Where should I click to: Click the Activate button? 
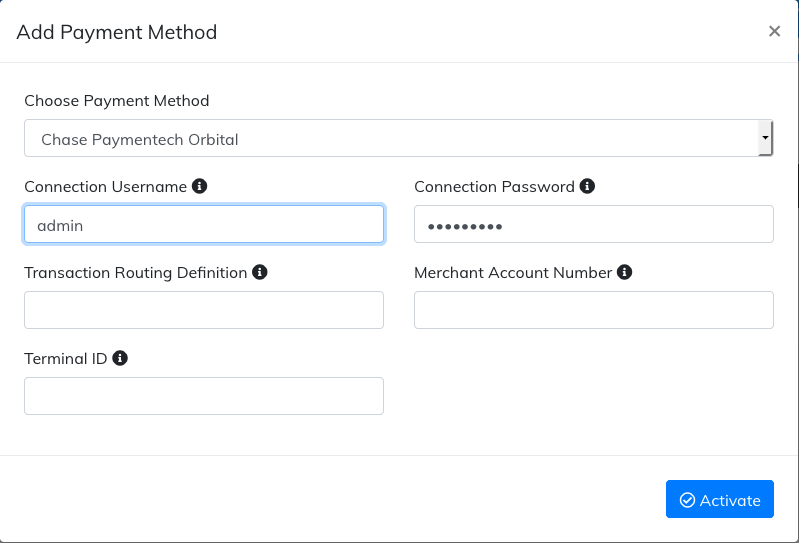point(720,499)
